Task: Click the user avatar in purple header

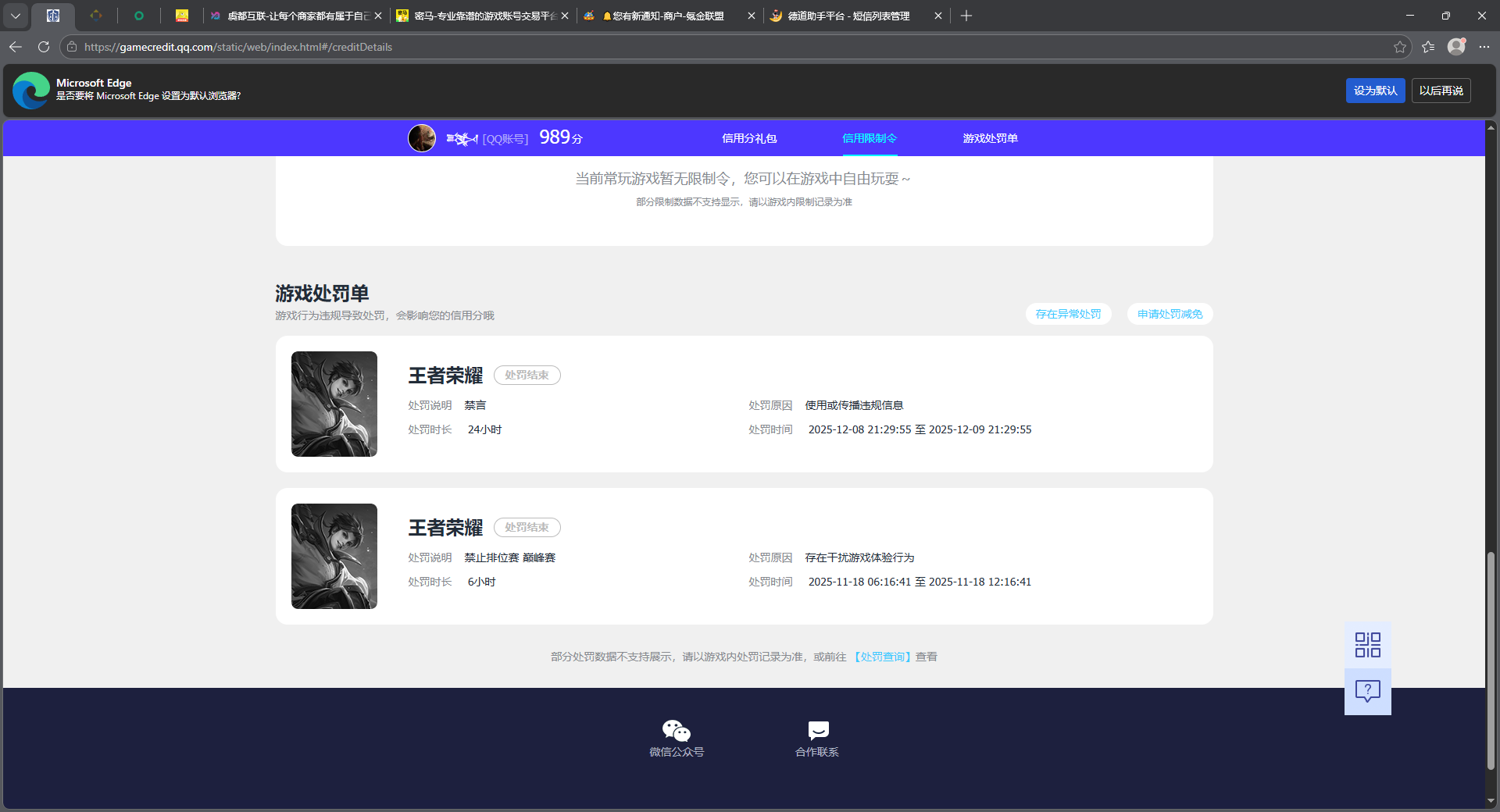Action: point(422,138)
